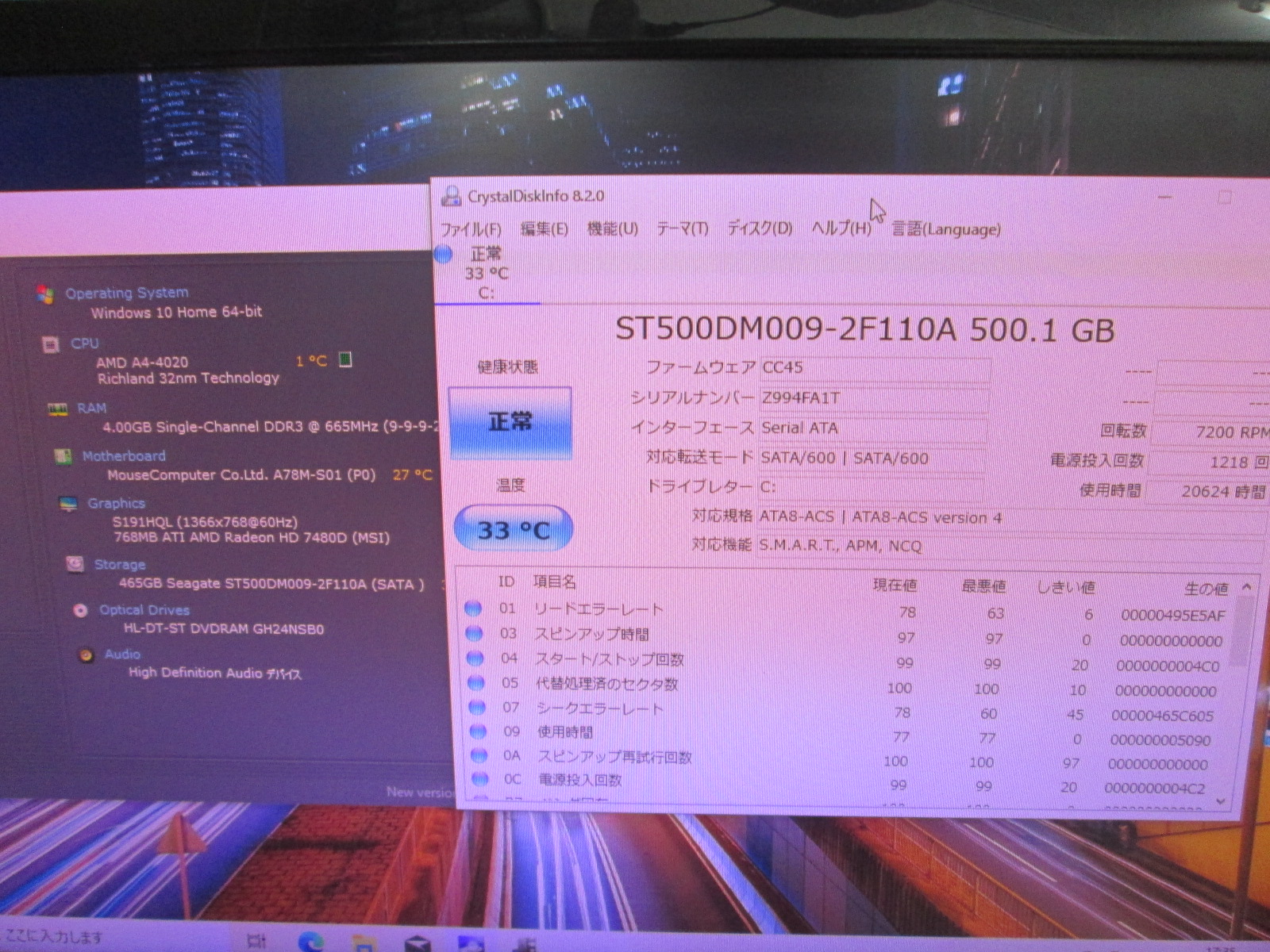Click the 33 °C temperature button

coord(513,529)
